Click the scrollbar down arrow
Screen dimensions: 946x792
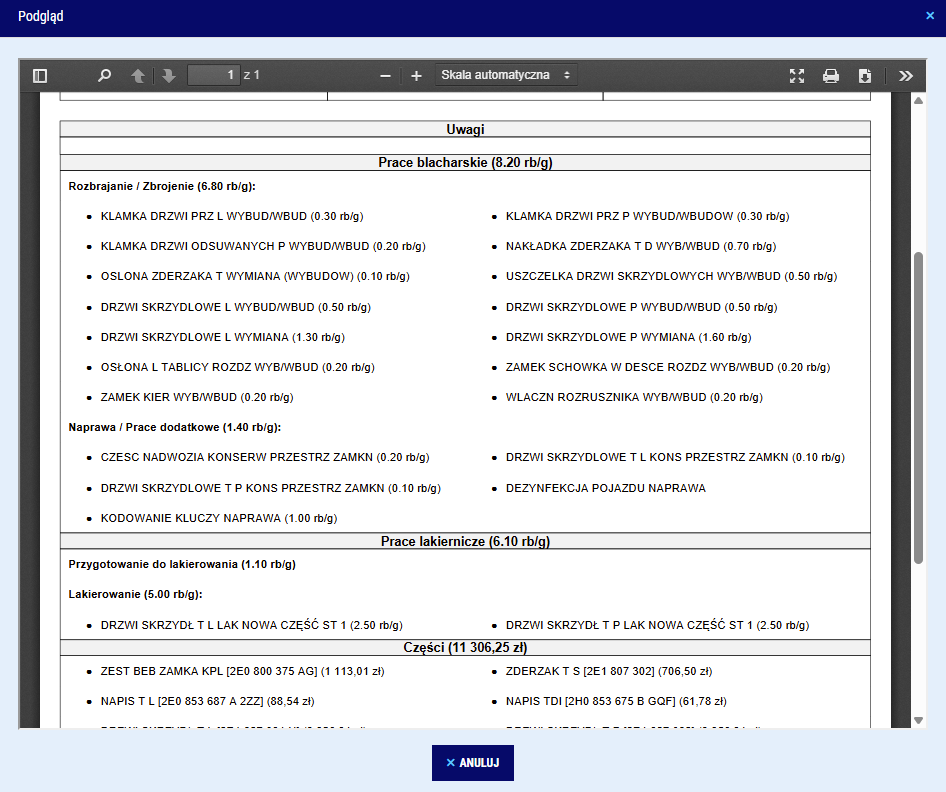pos(918,720)
